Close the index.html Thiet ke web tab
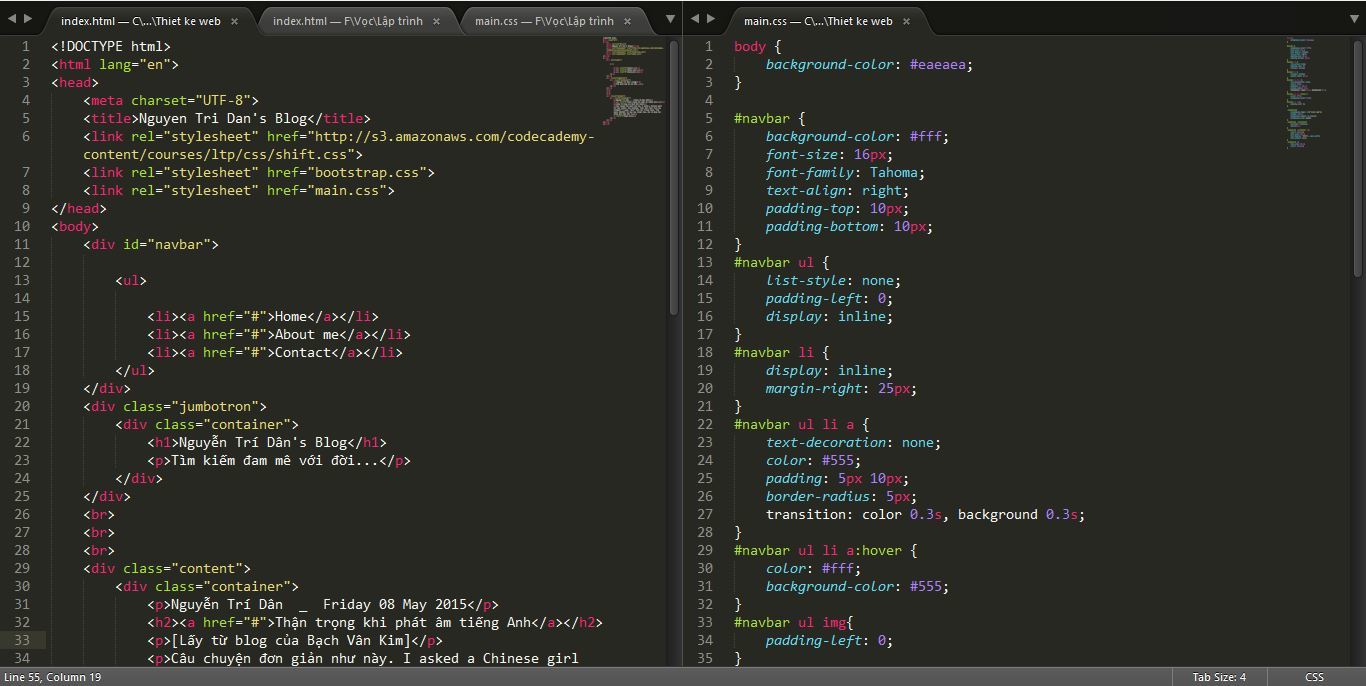Viewport: 1366px width, 686px height. click(x=234, y=21)
